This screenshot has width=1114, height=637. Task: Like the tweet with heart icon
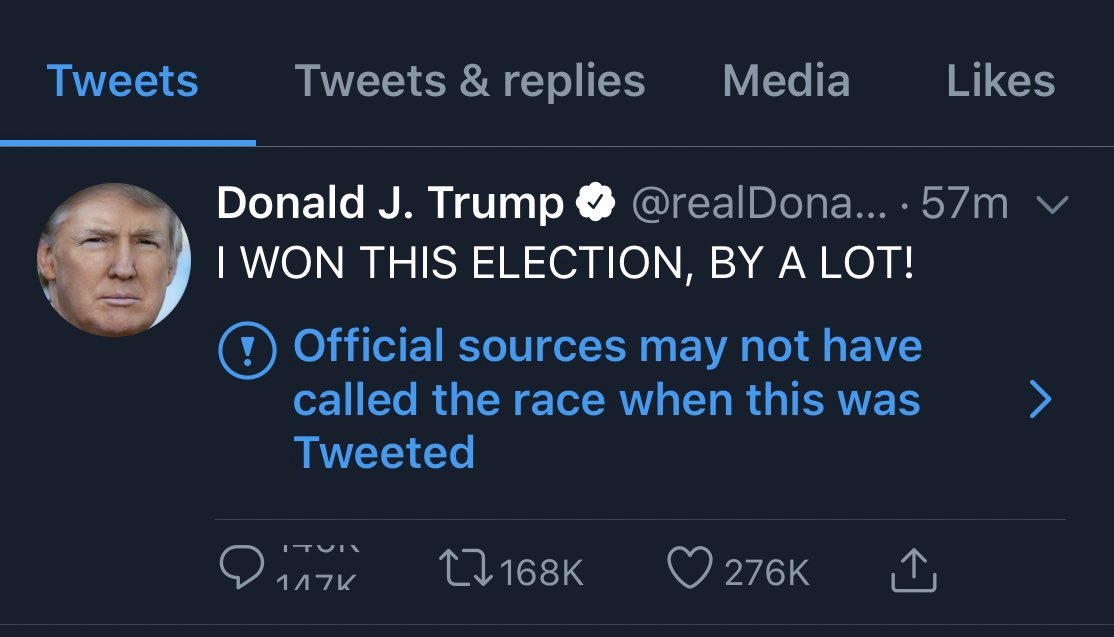pos(690,567)
